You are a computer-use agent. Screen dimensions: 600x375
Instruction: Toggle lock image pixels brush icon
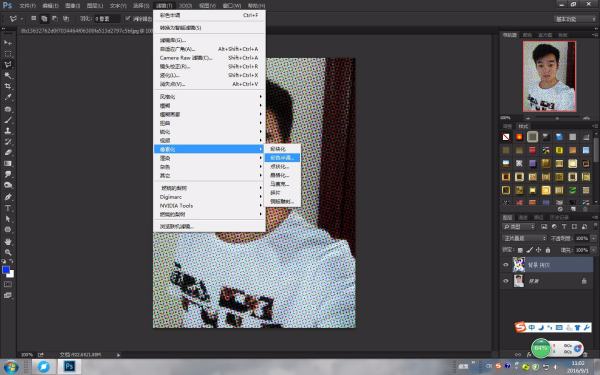click(529, 250)
